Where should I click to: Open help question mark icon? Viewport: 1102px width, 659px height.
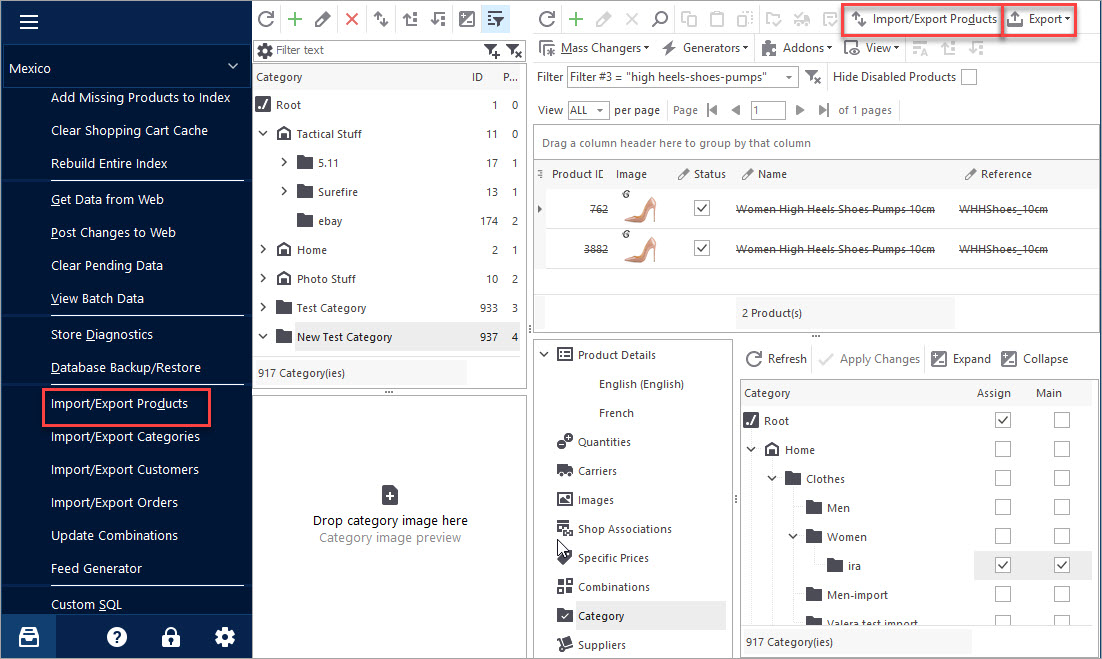(x=117, y=637)
